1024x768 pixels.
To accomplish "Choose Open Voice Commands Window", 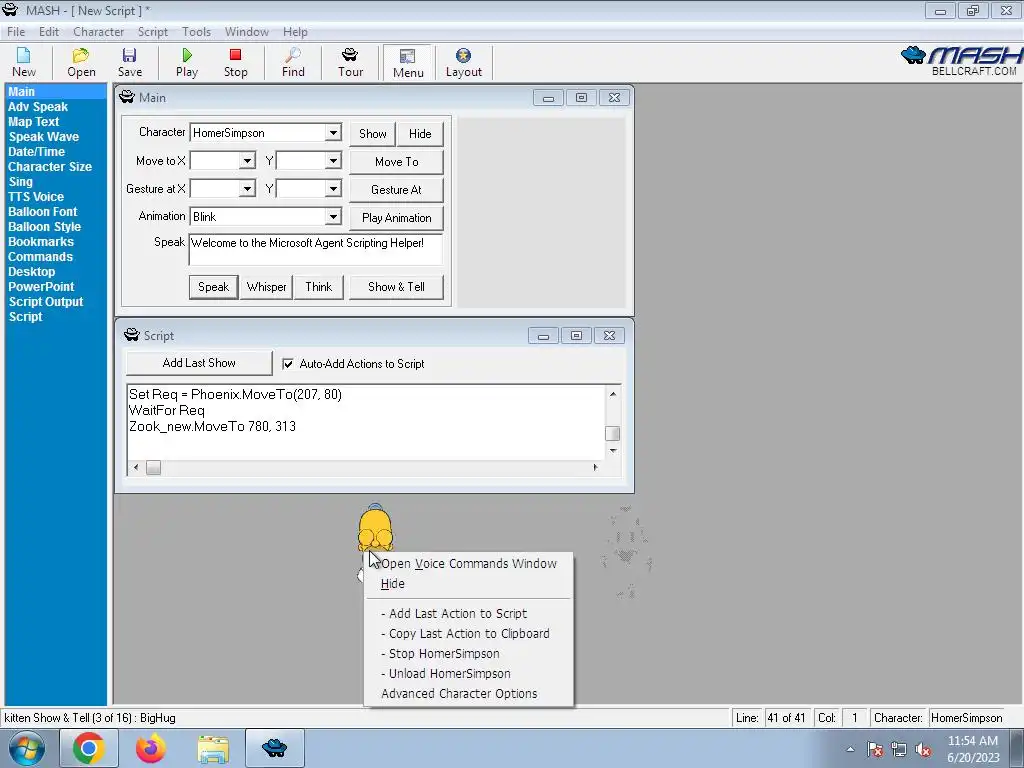I will [x=469, y=564].
